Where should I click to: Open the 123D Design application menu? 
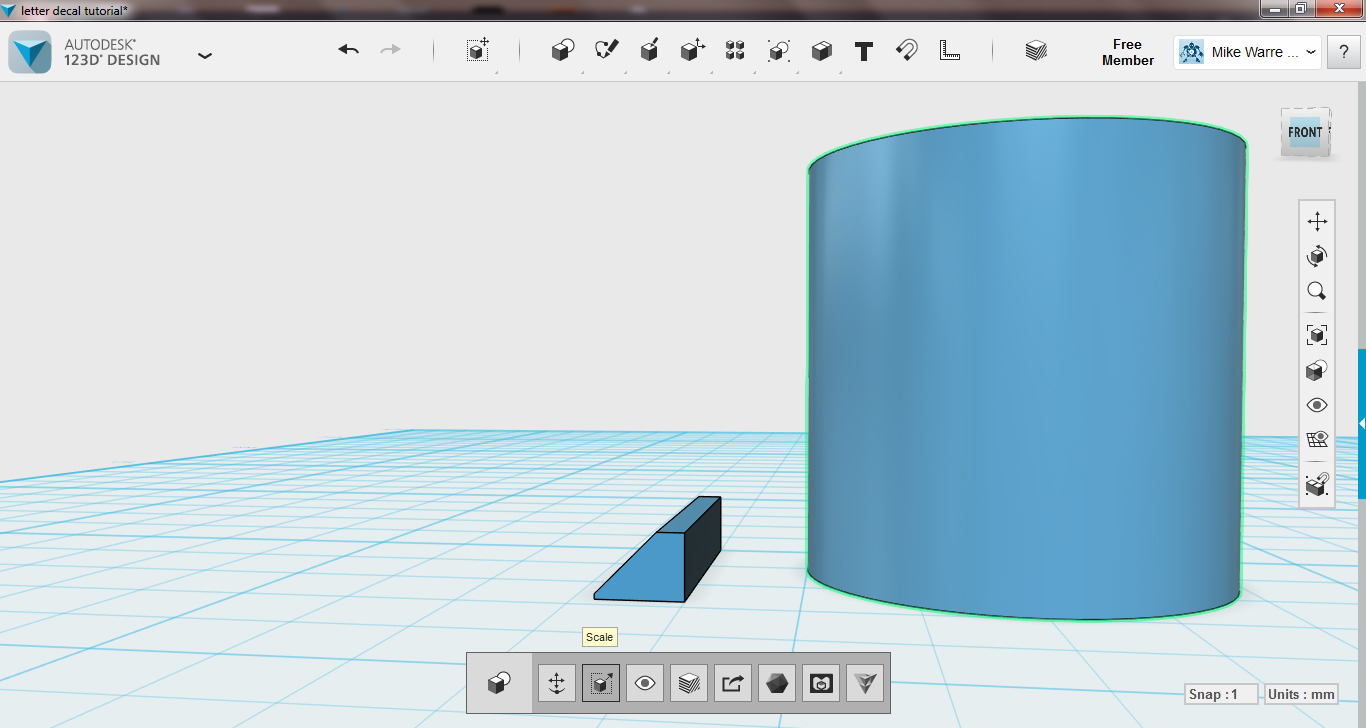click(205, 55)
